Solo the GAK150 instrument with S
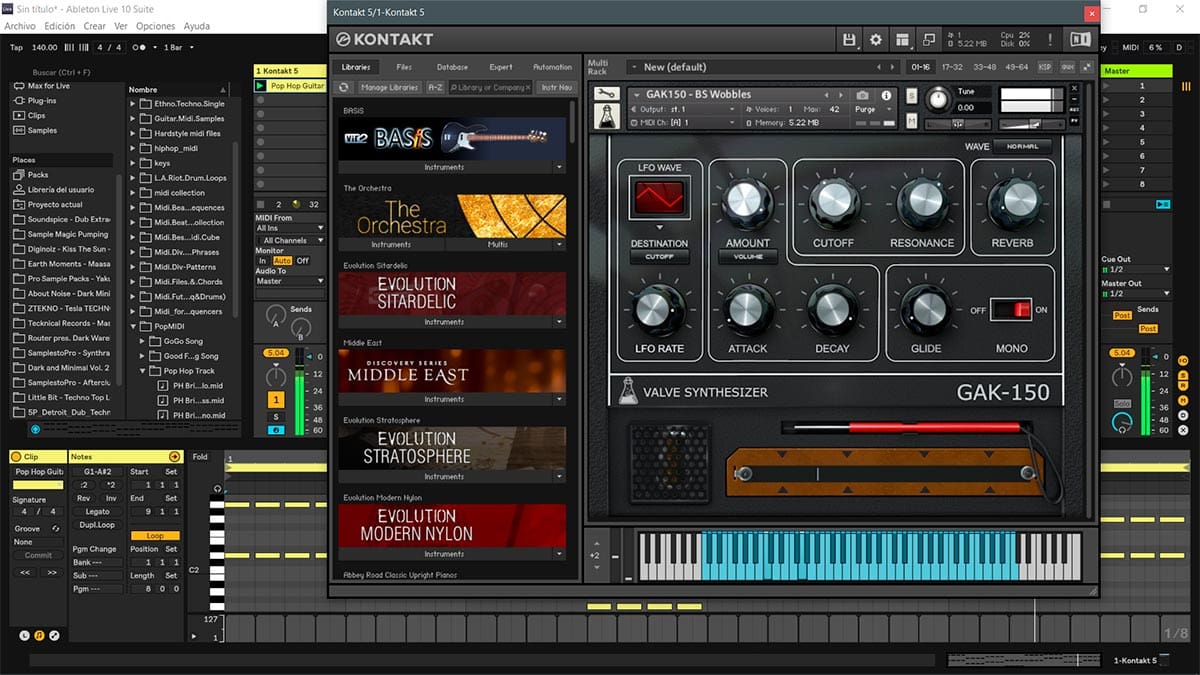This screenshot has height=675, width=1200. click(x=912, y=96)
